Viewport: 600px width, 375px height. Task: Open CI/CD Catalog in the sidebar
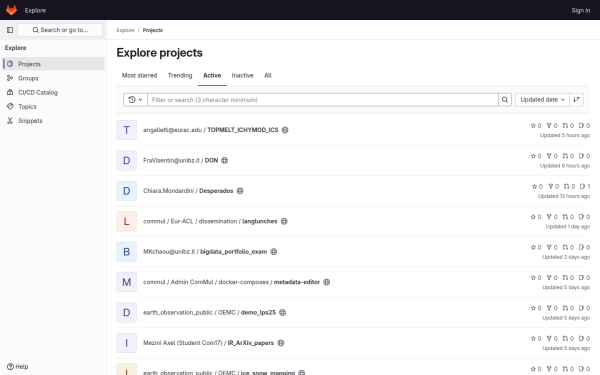(54, 92)
